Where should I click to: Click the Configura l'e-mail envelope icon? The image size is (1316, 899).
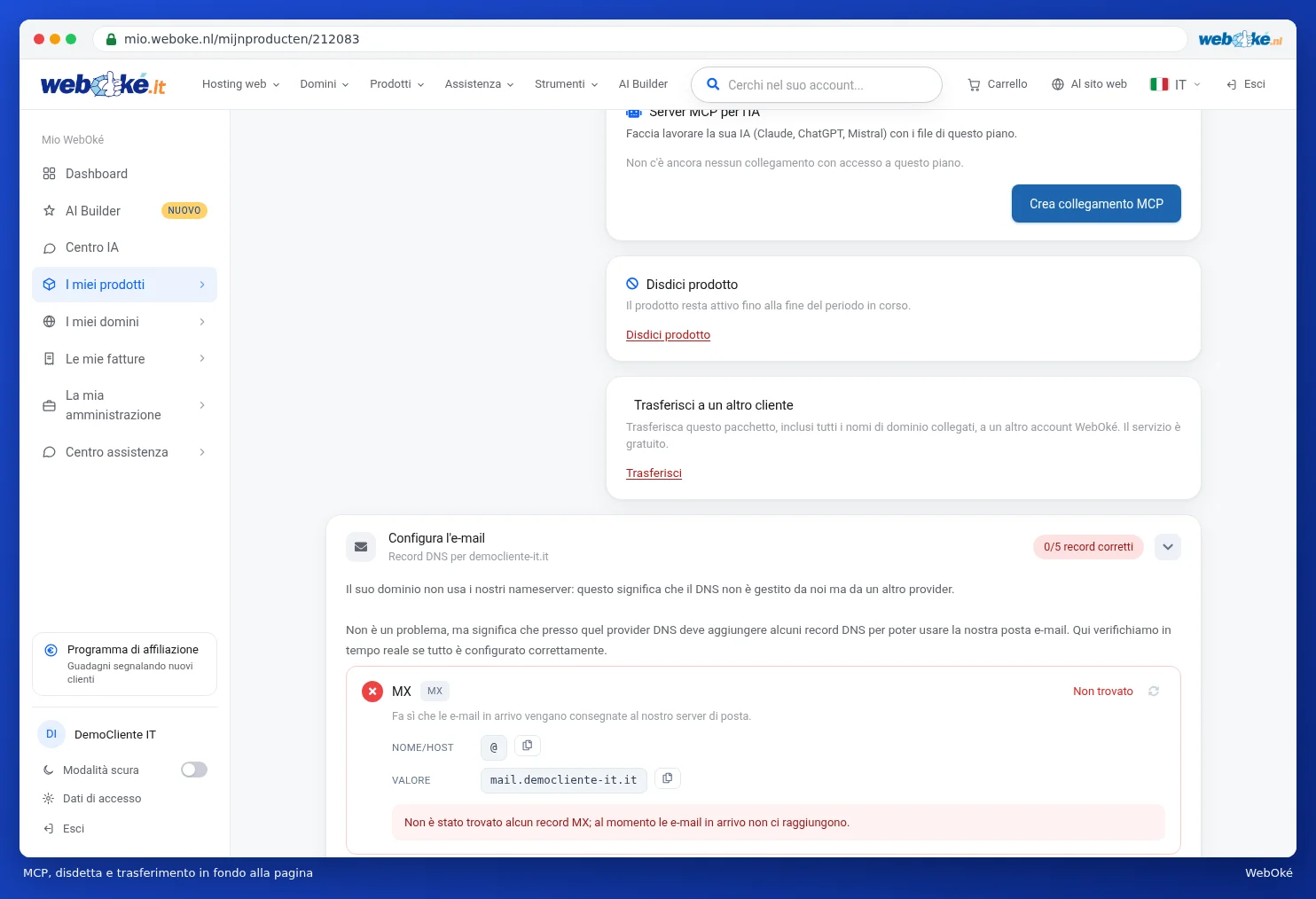point(361,547)
